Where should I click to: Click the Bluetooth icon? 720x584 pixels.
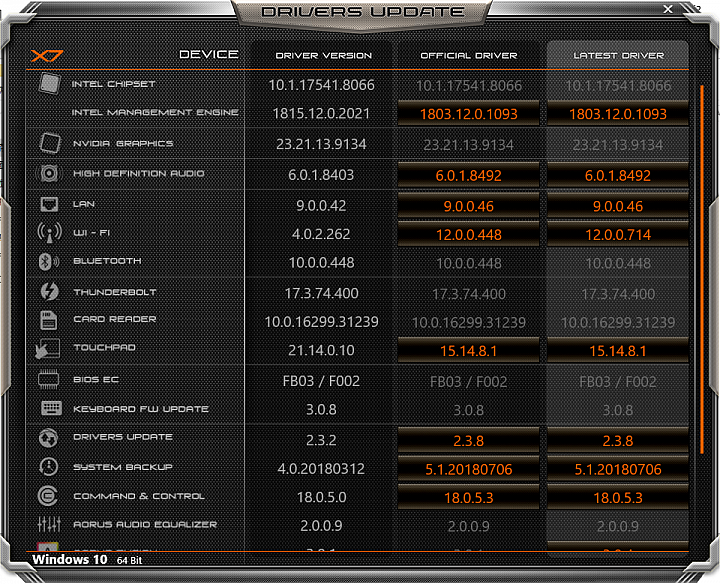click(x=48, y=261)
